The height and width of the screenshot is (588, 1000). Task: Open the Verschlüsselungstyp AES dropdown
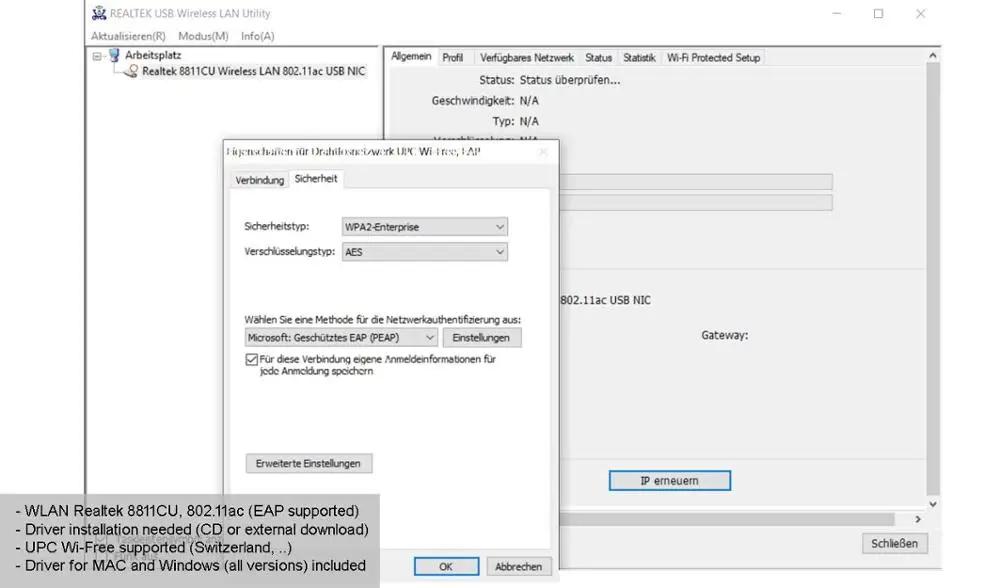click(x=425, y=252)
